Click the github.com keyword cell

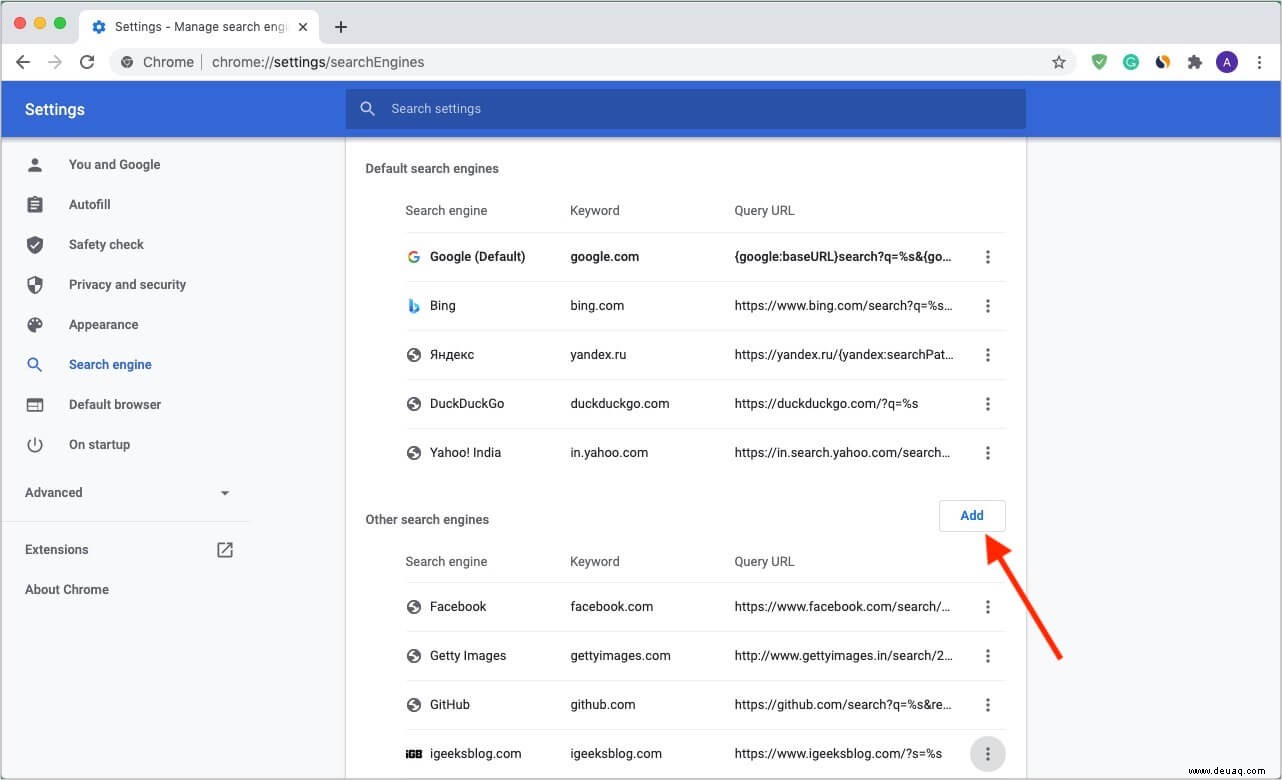pyautogui.click(x=603, y=705)
